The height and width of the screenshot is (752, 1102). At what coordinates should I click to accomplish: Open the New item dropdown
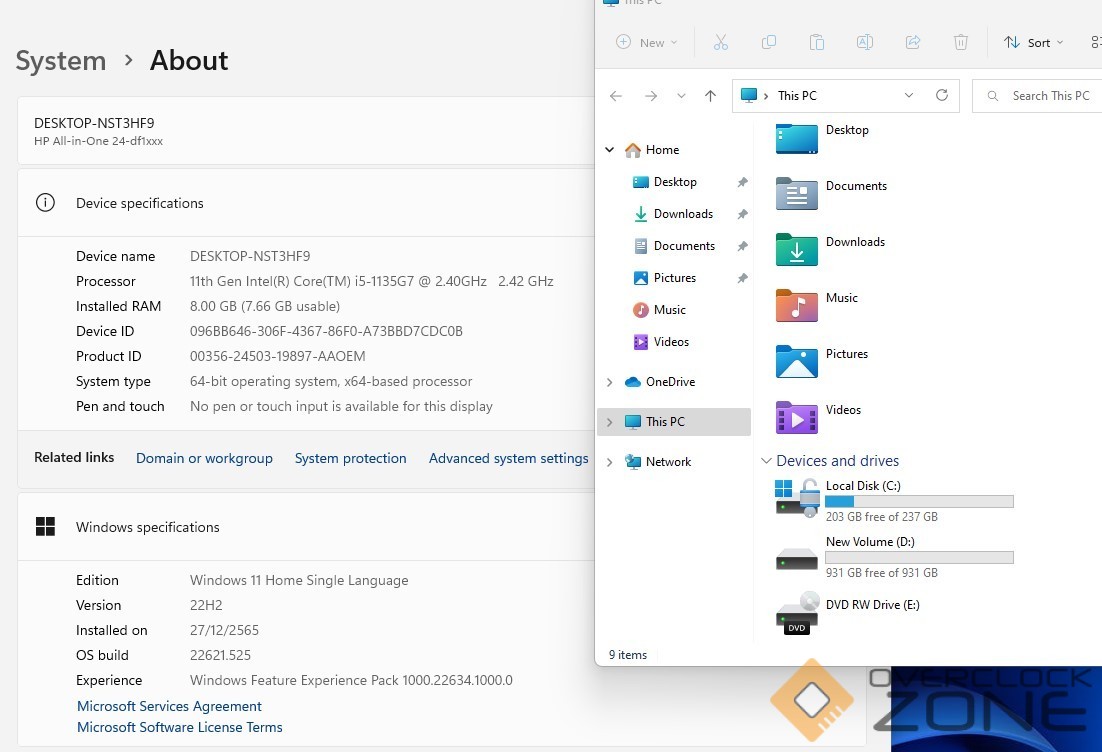click(x=647, y=42)
